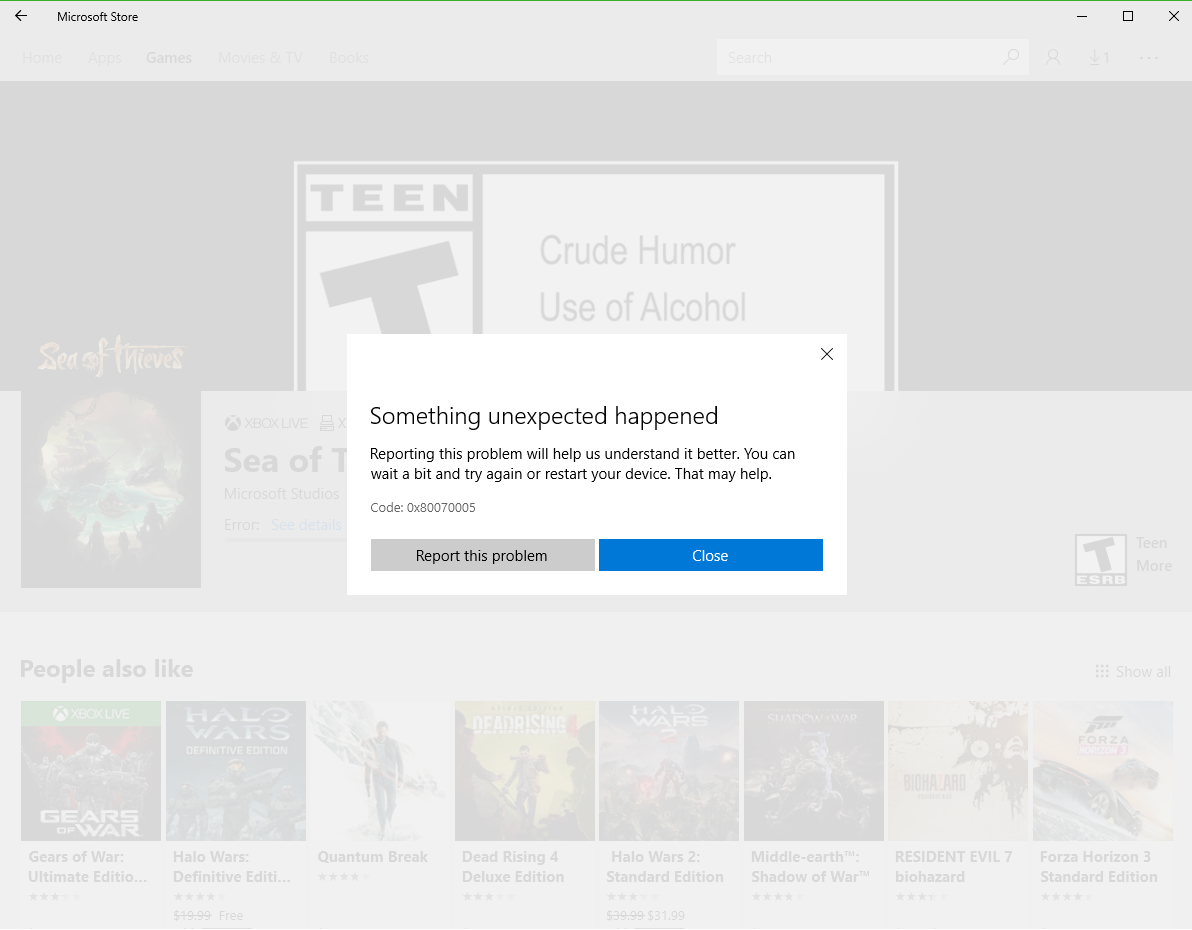This screenshot has width=1192, height=930.
Task: Open the user account icon
Action: click(x=1053, y=58)
